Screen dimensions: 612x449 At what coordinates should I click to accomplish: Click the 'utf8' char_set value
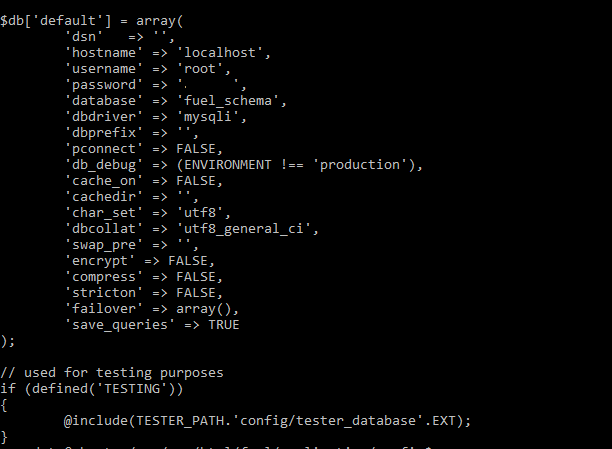pos(200,213)
